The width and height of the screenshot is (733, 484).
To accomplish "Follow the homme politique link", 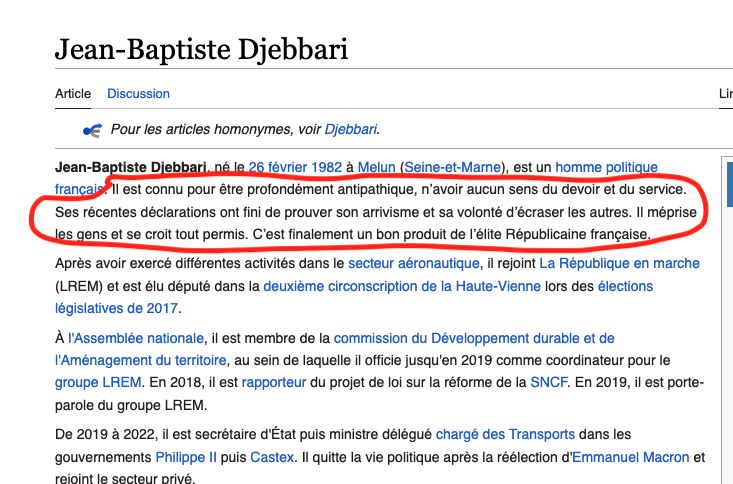I will (x=606, y=167).
